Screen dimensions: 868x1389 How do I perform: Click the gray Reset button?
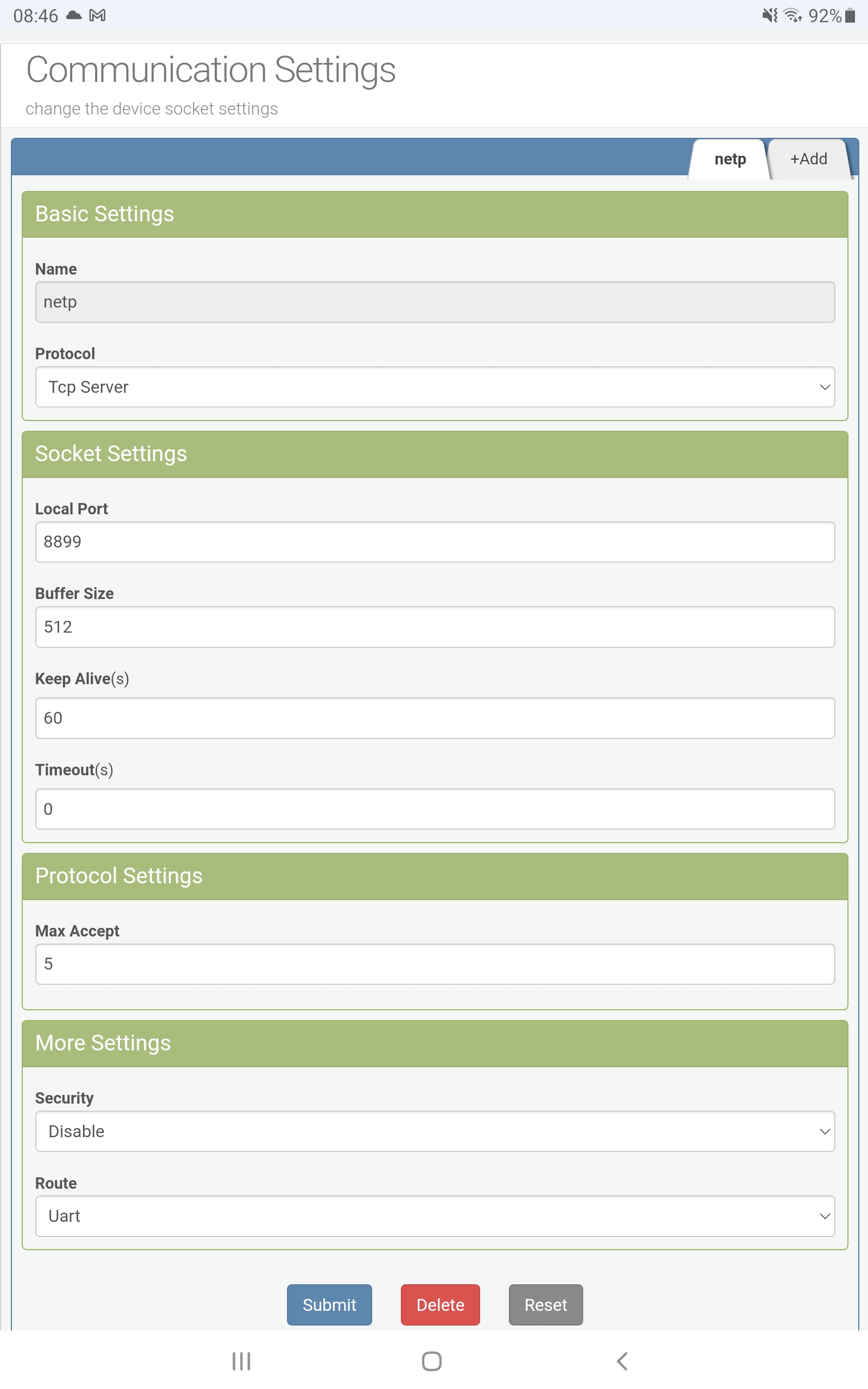click(x=545, y=1304)
